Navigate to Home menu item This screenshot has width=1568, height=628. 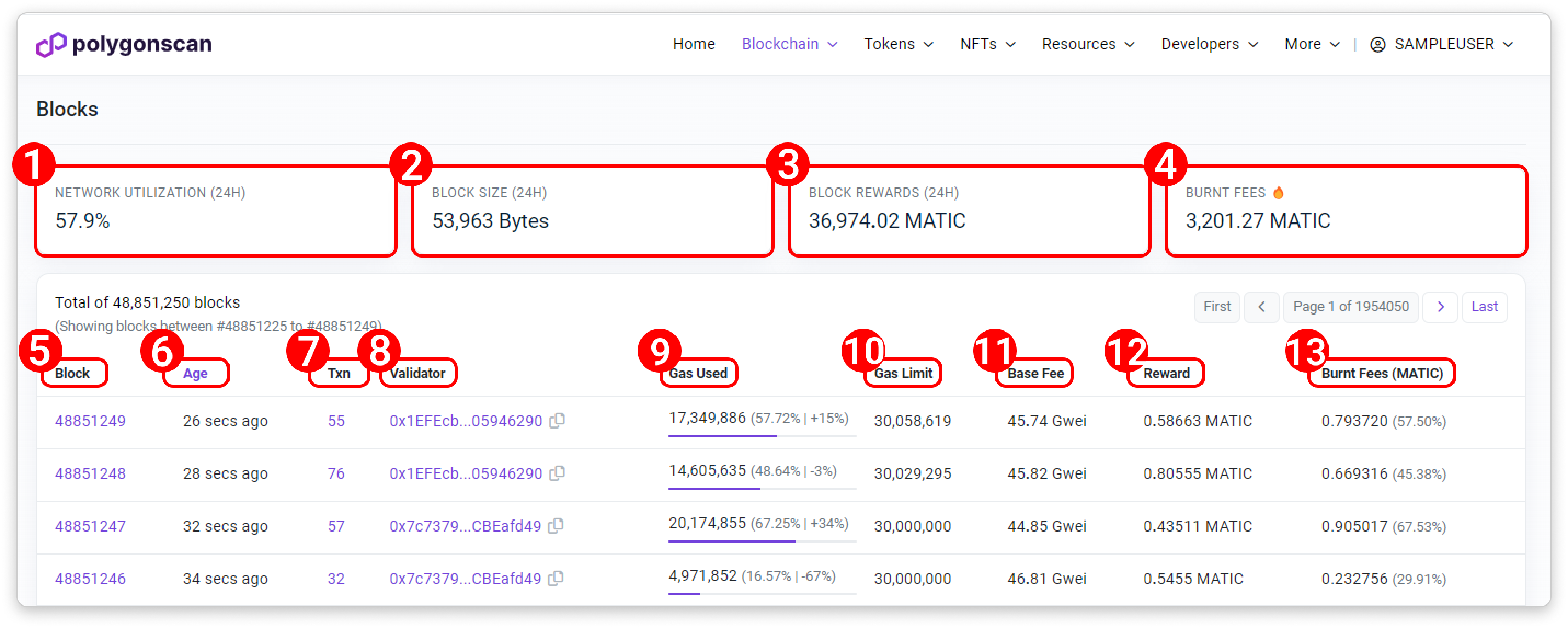[x=693, y=44]
